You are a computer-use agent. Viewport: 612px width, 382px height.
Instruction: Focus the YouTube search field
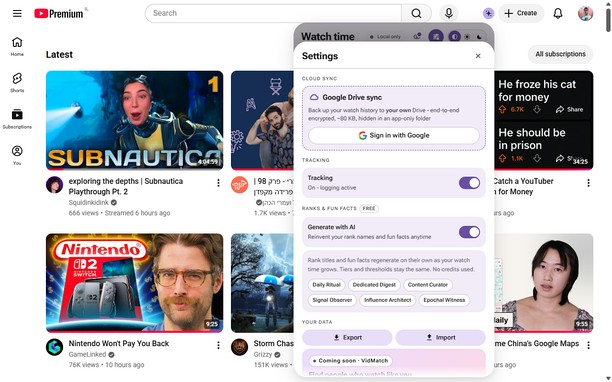pos(273,14)
